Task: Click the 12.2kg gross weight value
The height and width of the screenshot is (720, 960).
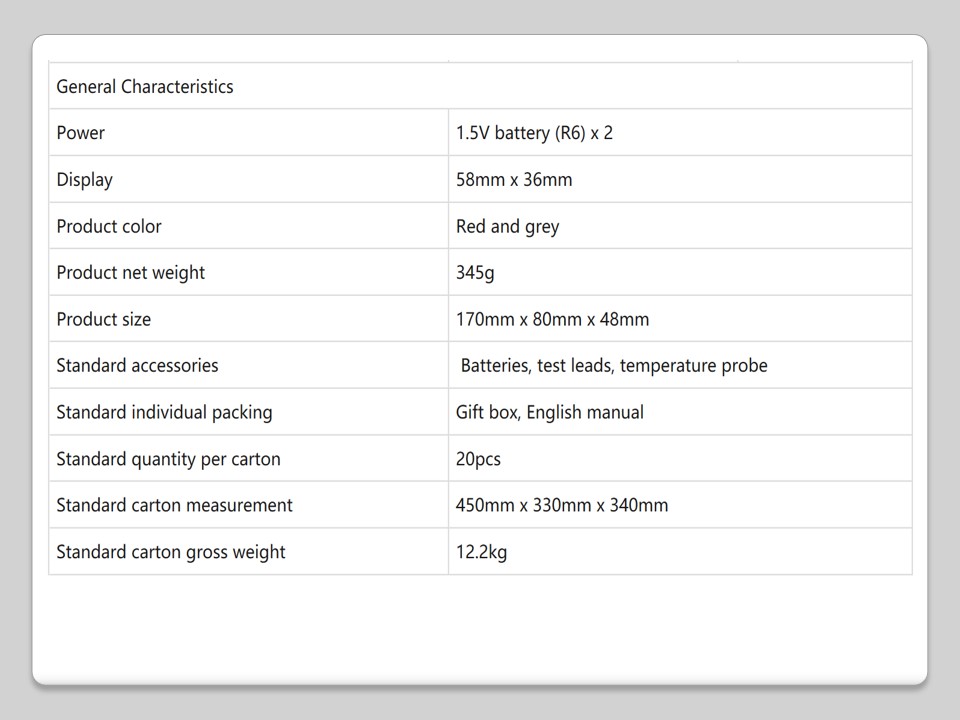Action: [x=481, y=552]
